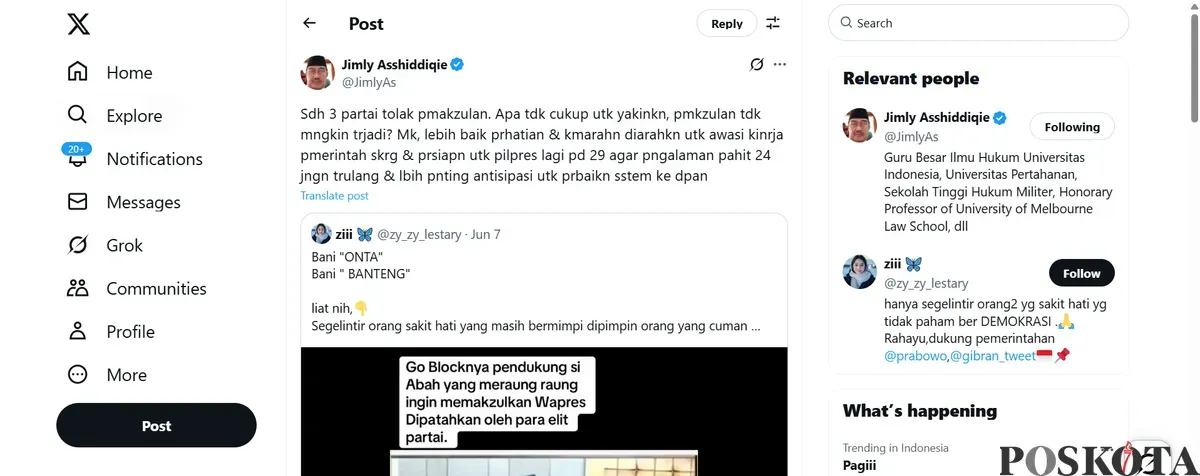Open Explore via magnifier icon

tap(77, 115)
